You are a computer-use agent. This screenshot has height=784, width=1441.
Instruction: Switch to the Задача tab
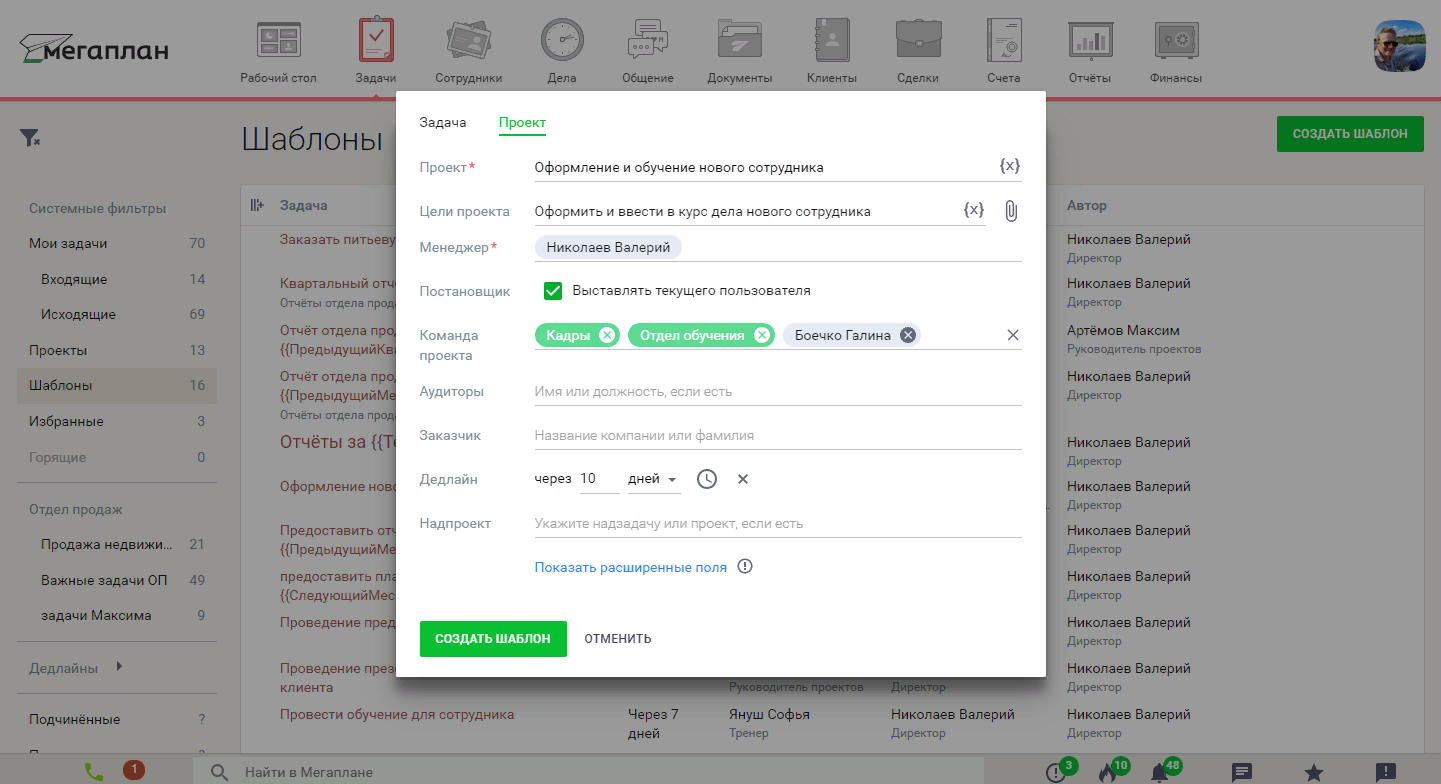point(443,123)
